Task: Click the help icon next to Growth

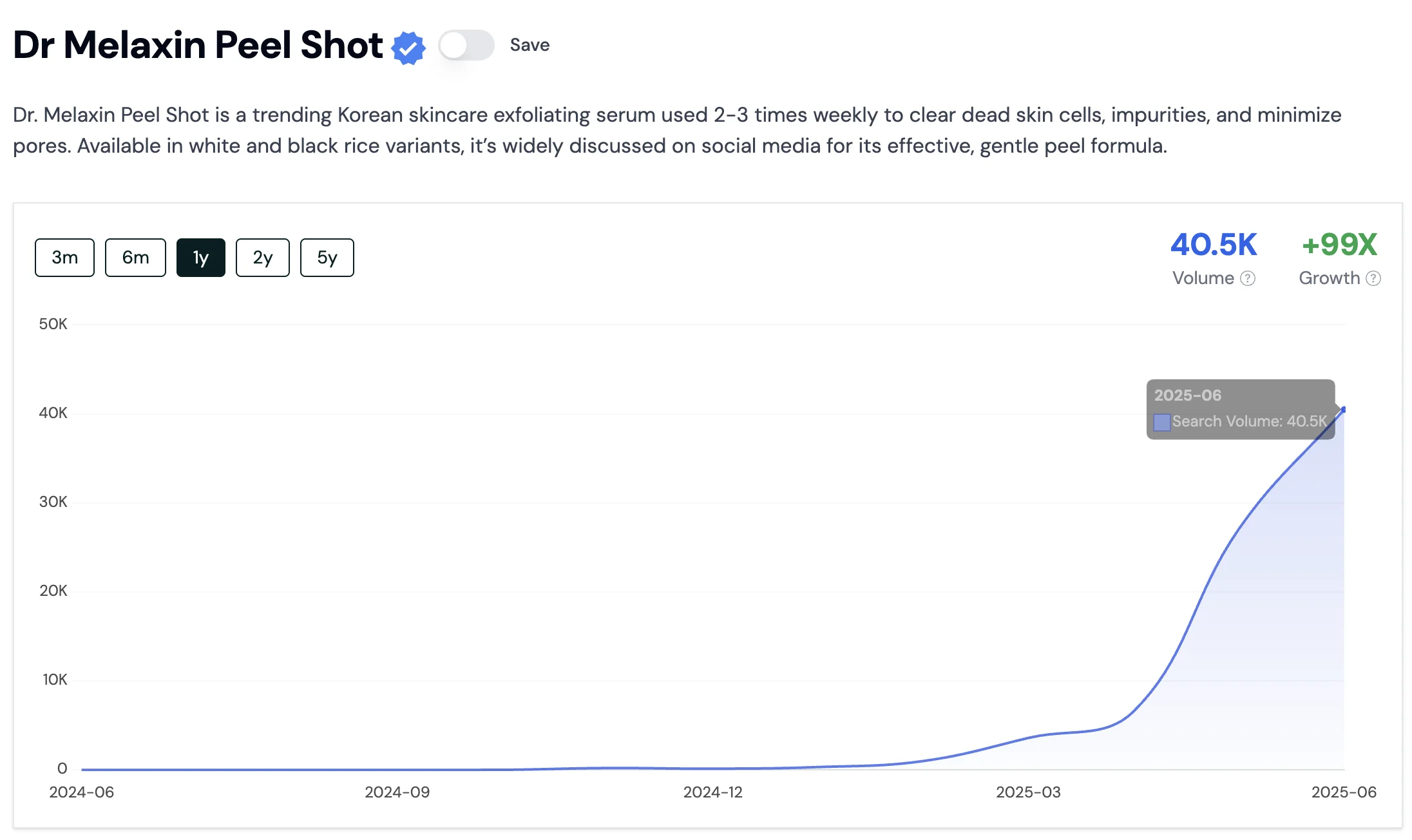Action: tap(1373, 278)
